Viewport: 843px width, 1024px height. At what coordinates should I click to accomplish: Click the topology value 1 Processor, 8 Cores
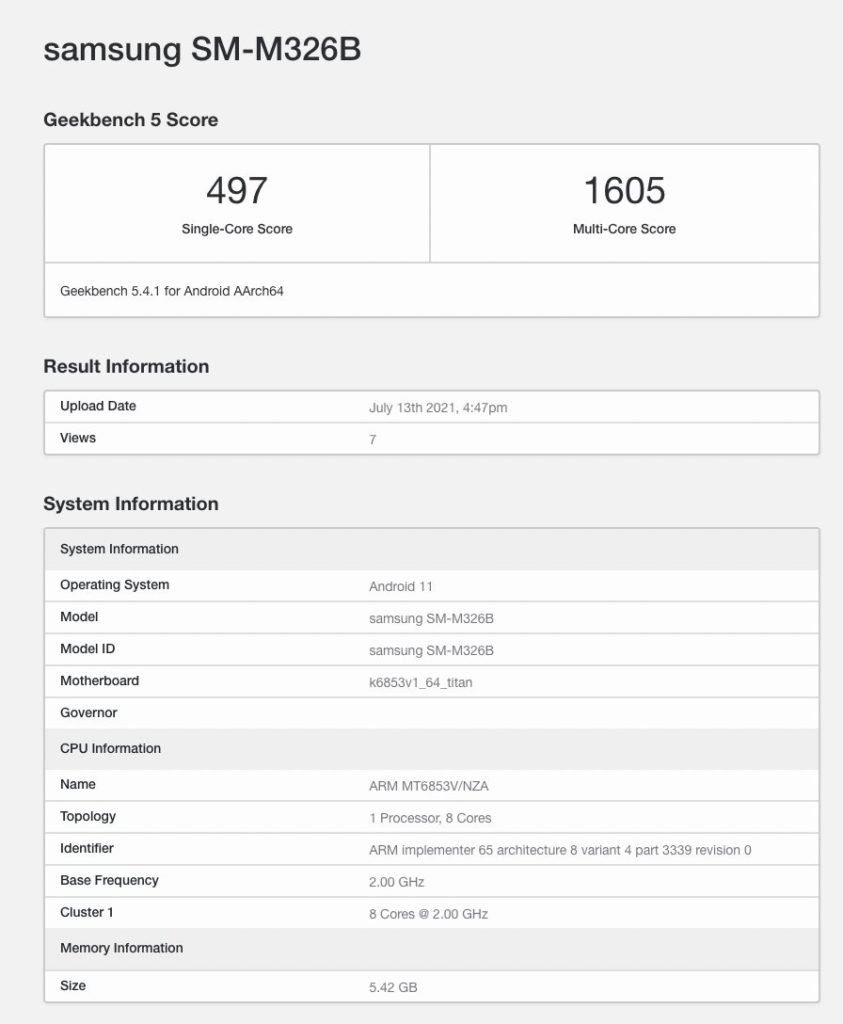(x=430, y=818)
